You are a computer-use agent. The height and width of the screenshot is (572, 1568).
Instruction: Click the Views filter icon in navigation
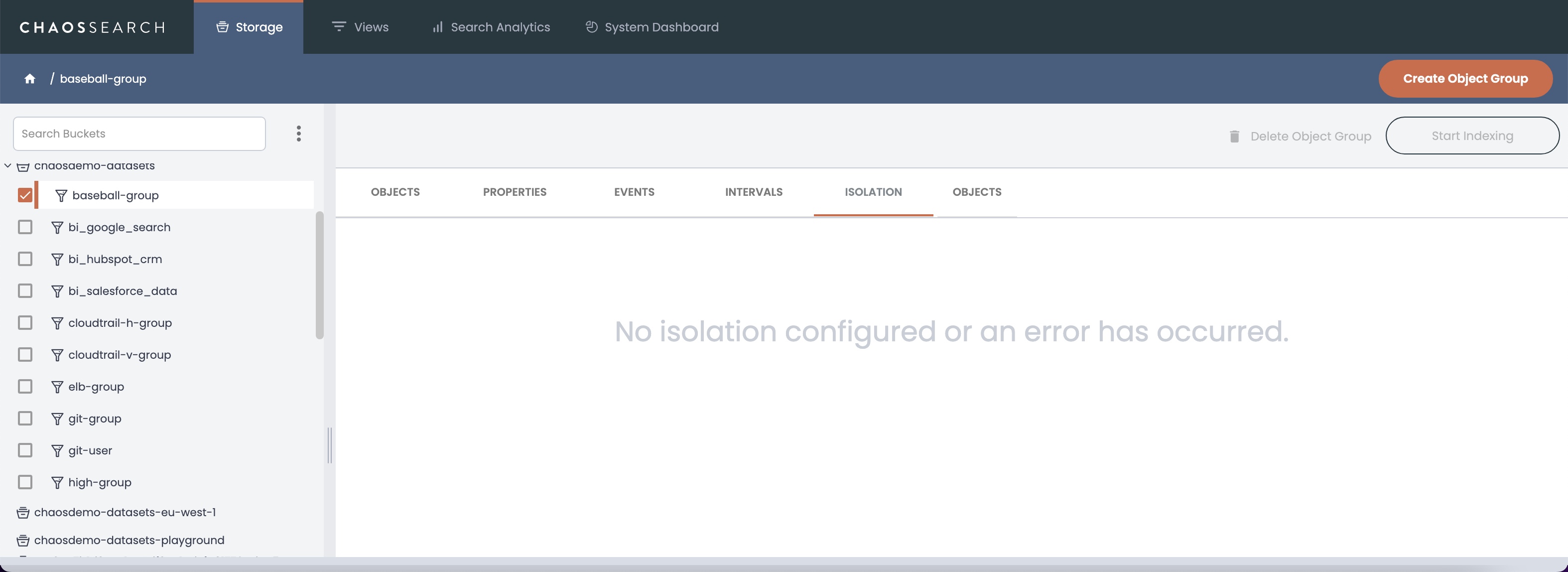[338, 27]
